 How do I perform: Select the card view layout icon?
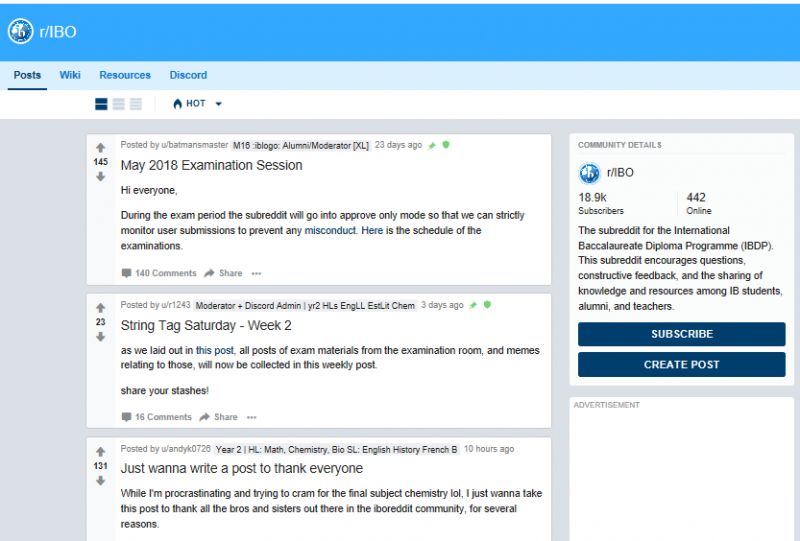point(102,104)
